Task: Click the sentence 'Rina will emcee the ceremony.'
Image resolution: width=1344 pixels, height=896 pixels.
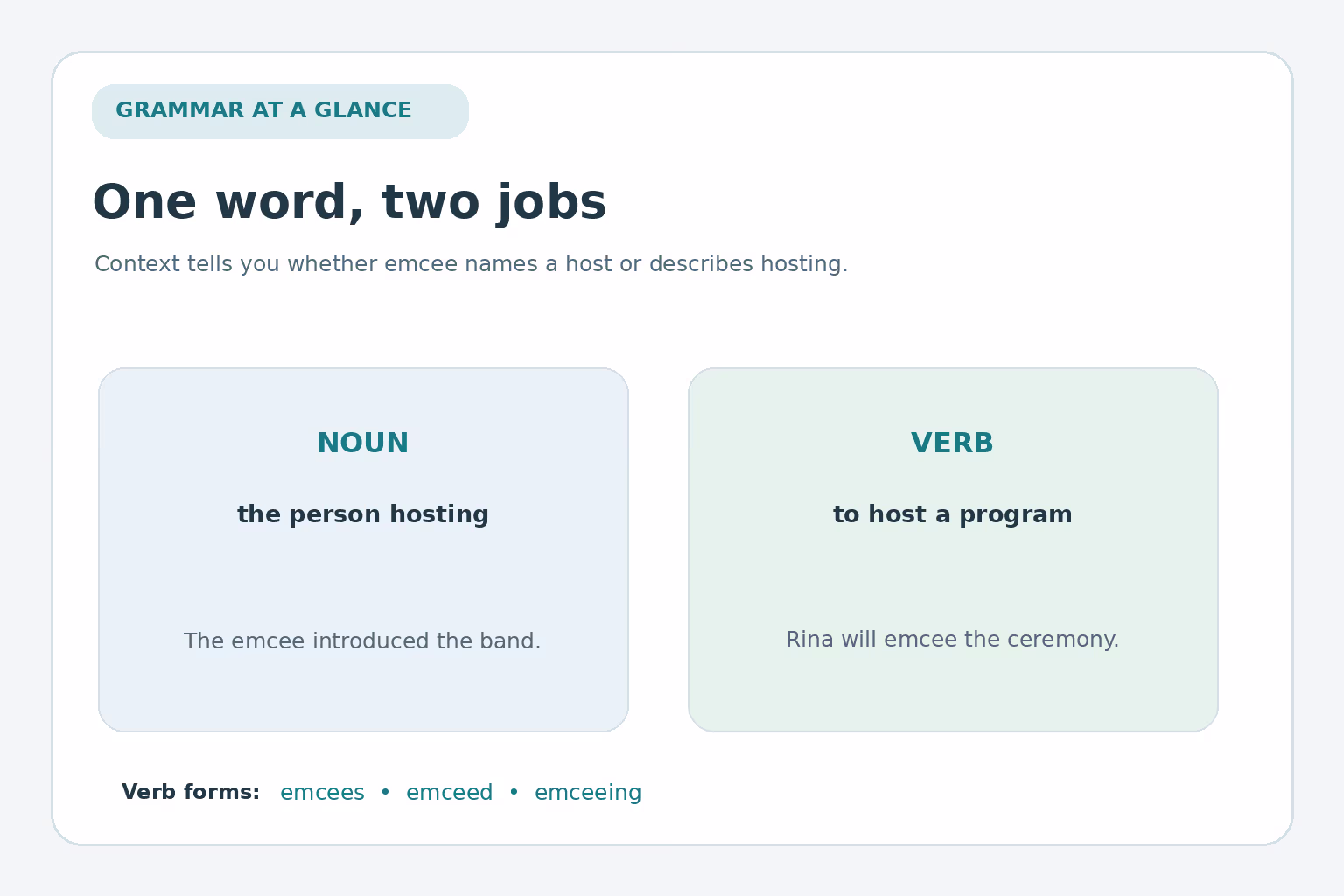Action: (952, 640)
